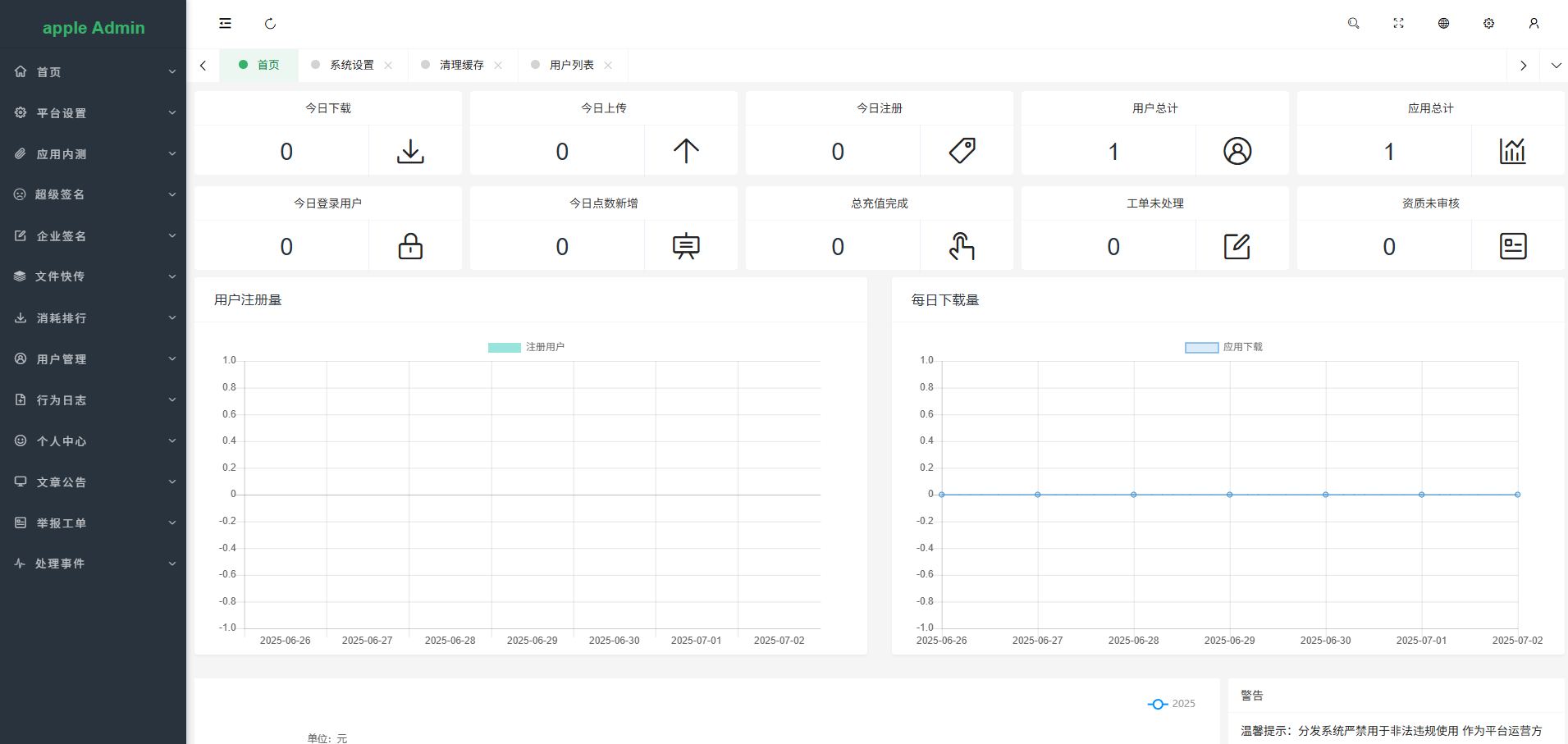Click the up arrow icon in 今日上传 card
This screenshot has height=744, width=1568.
click(686, 151)
